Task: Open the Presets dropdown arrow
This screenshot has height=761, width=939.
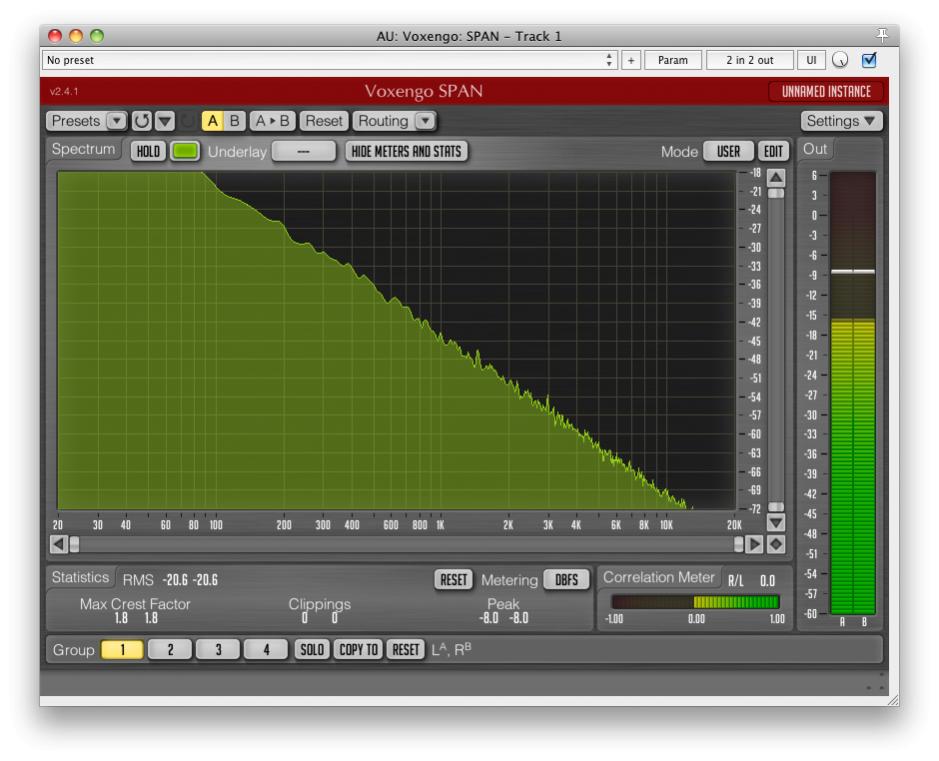Action: (x=116, y=121)
